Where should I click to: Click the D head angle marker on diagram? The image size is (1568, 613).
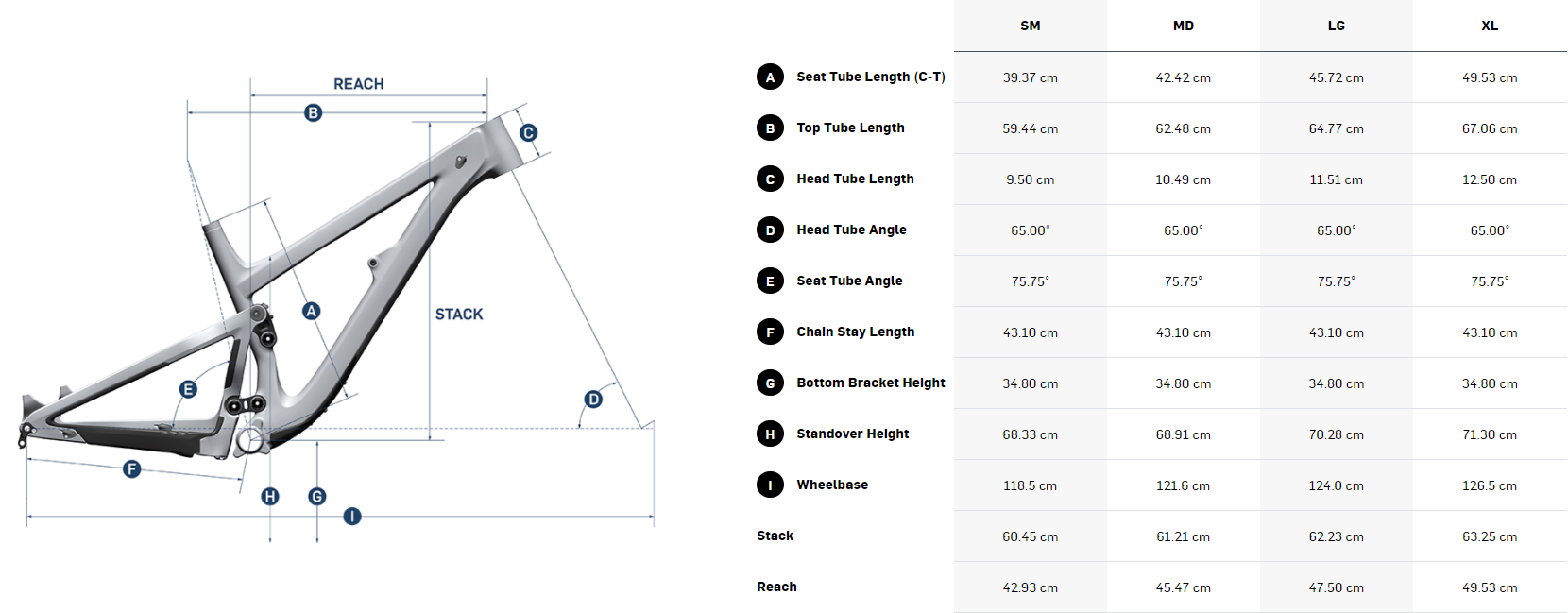click(x=593, y=400)
